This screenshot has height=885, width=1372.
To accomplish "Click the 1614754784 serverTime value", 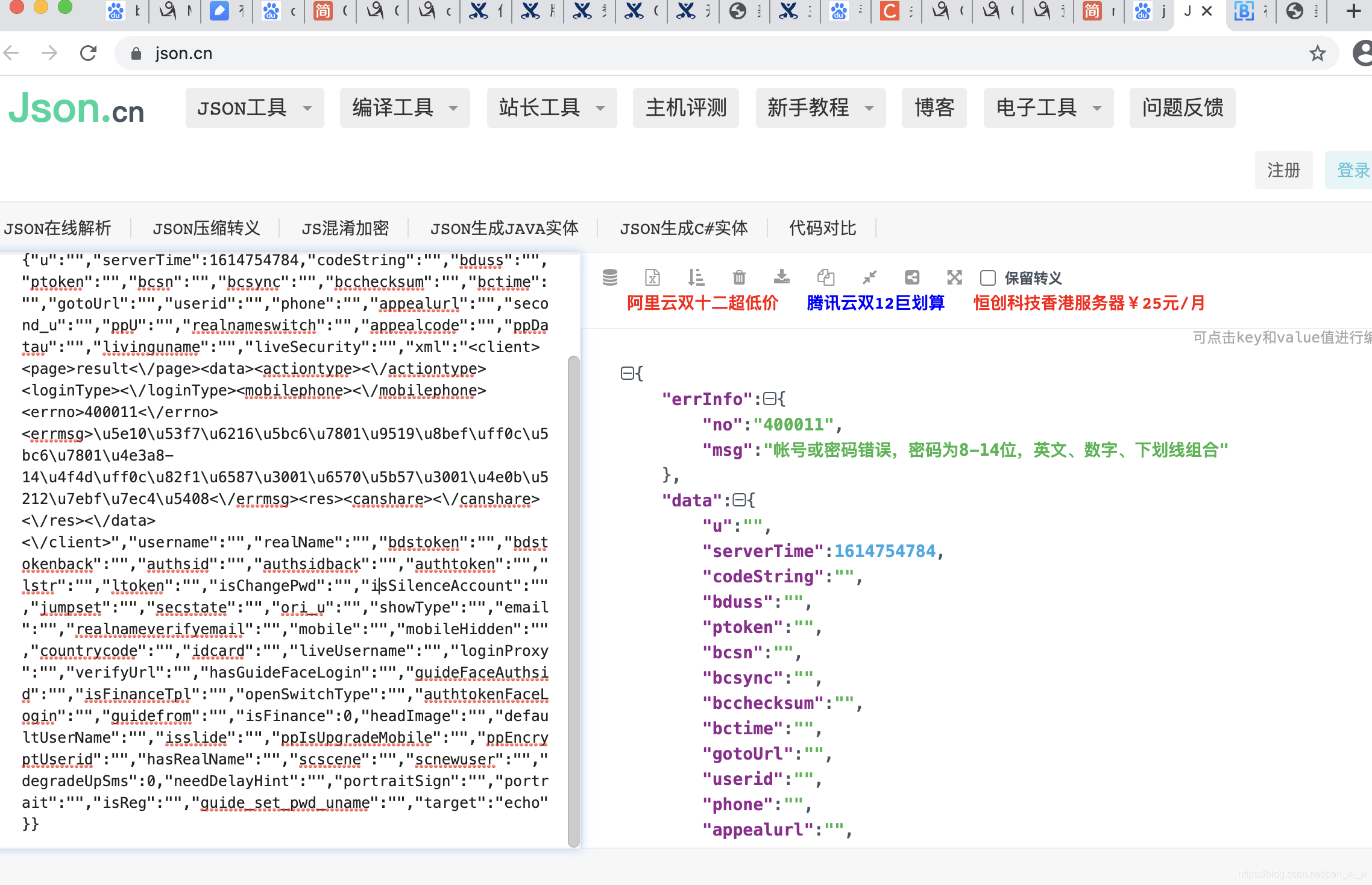I will 885,551.
